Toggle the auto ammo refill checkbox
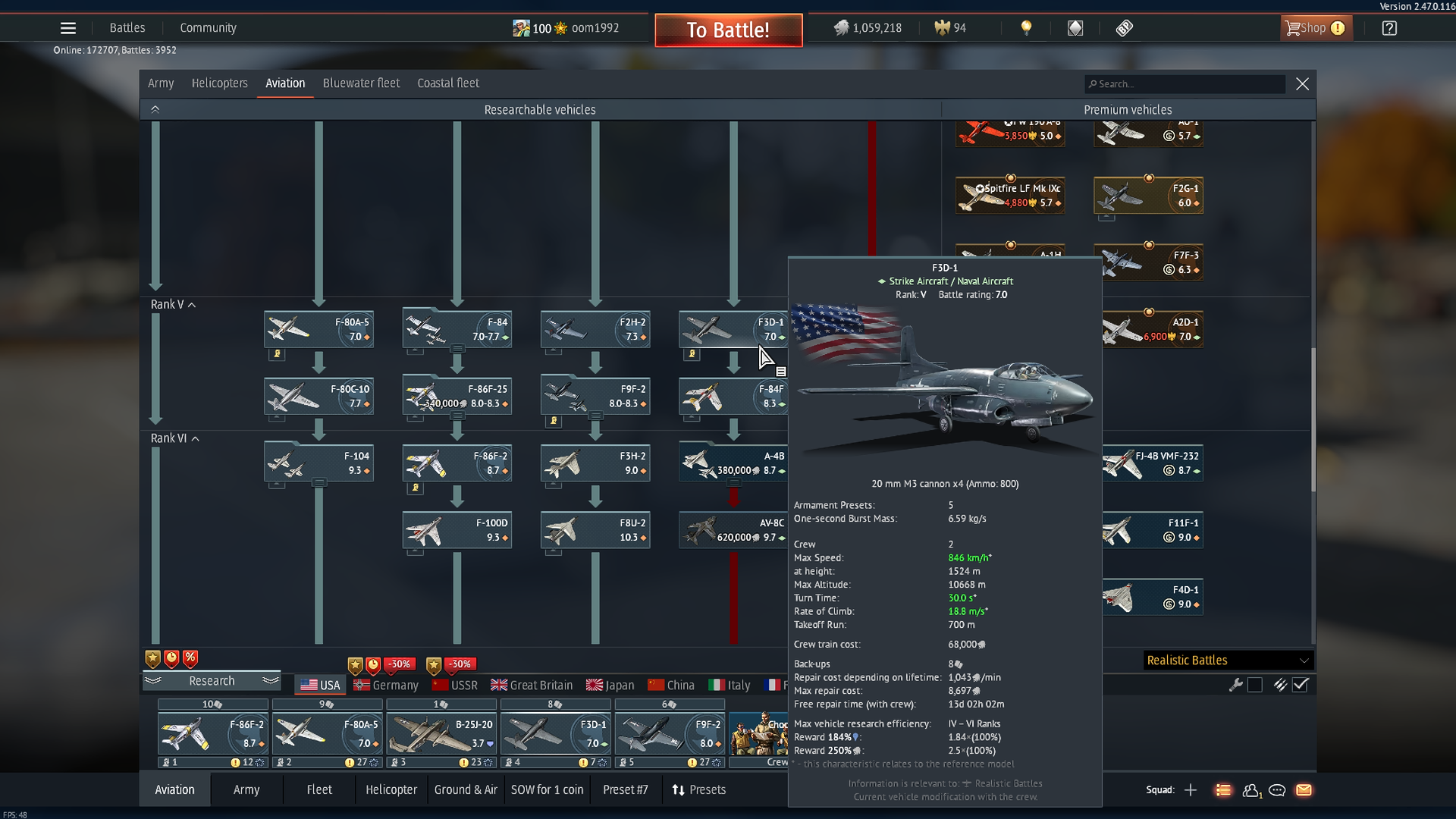The image size is (1456, 819). click(x=1301, y=685)
